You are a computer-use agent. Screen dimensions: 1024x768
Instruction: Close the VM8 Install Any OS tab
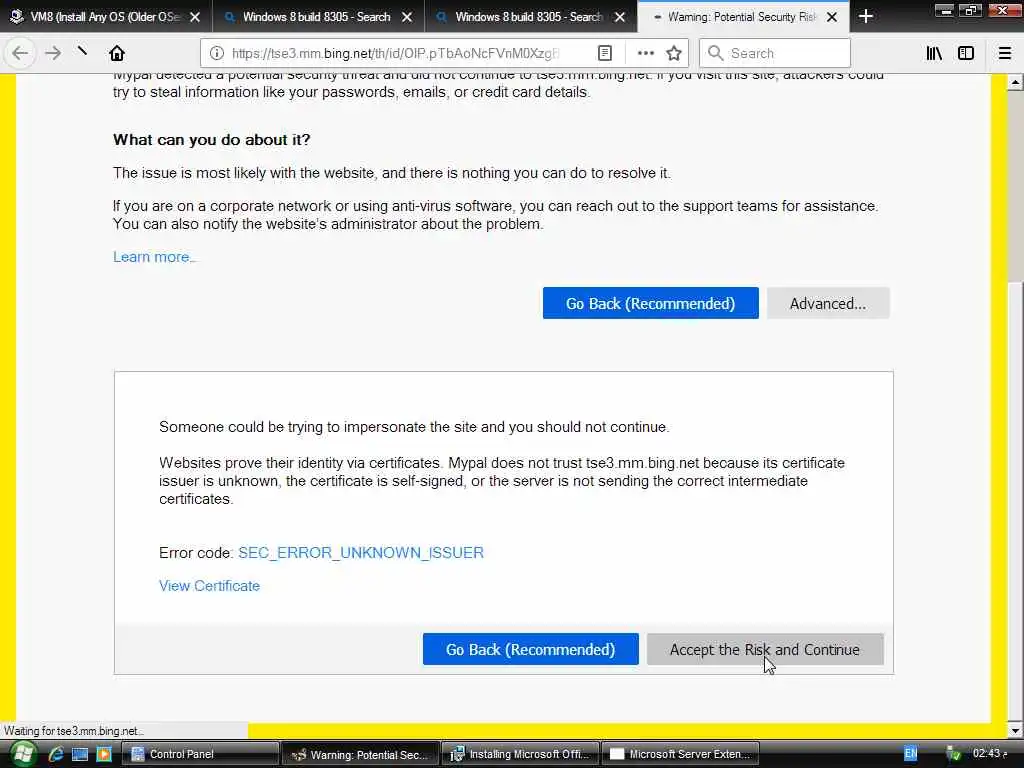(x=195, y=17)
